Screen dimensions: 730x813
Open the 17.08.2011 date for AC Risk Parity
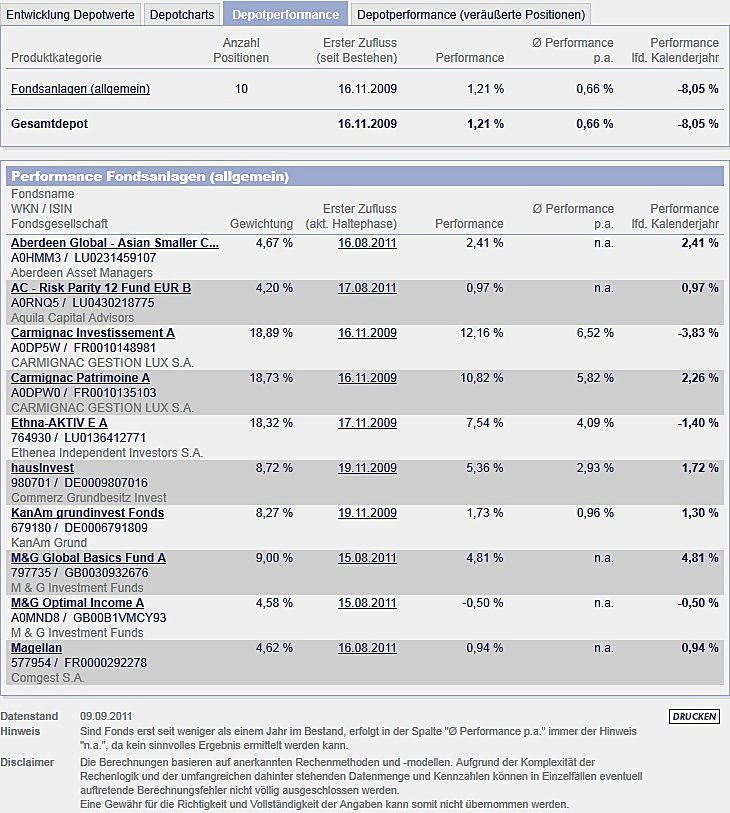(367, 288)
